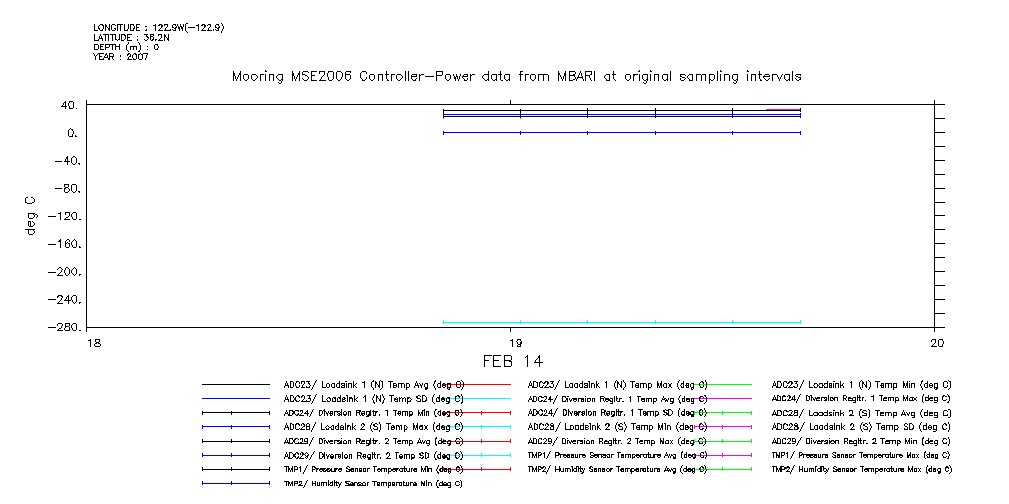Screen dimensions: 1009x504
Task: Pick black legend line for ADC23 Temp Avg
Action: tap(236, 384)
